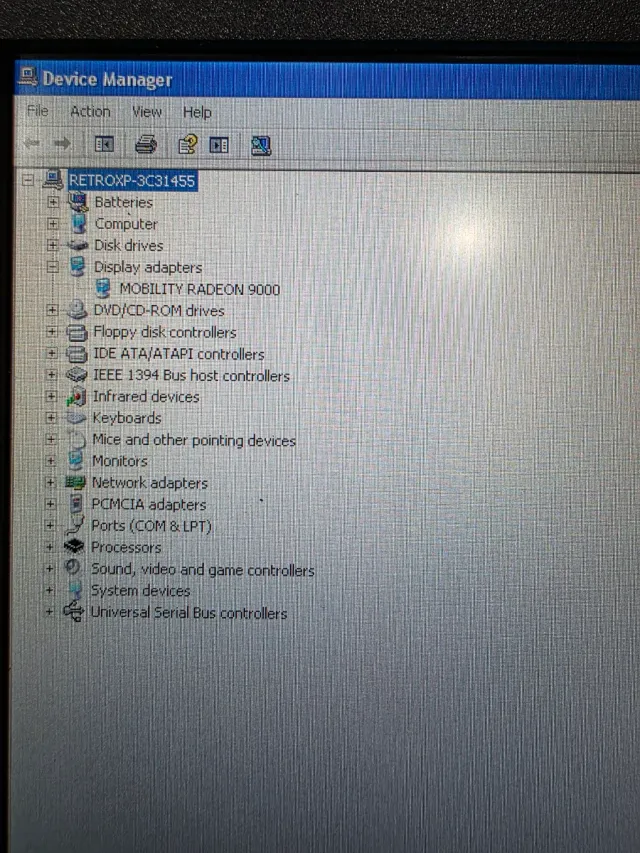Viewport: 640px width, 853px height.
Task: Click the Forward arrow toolbar button
Action: pyautogui.click(x=63, y=144)
